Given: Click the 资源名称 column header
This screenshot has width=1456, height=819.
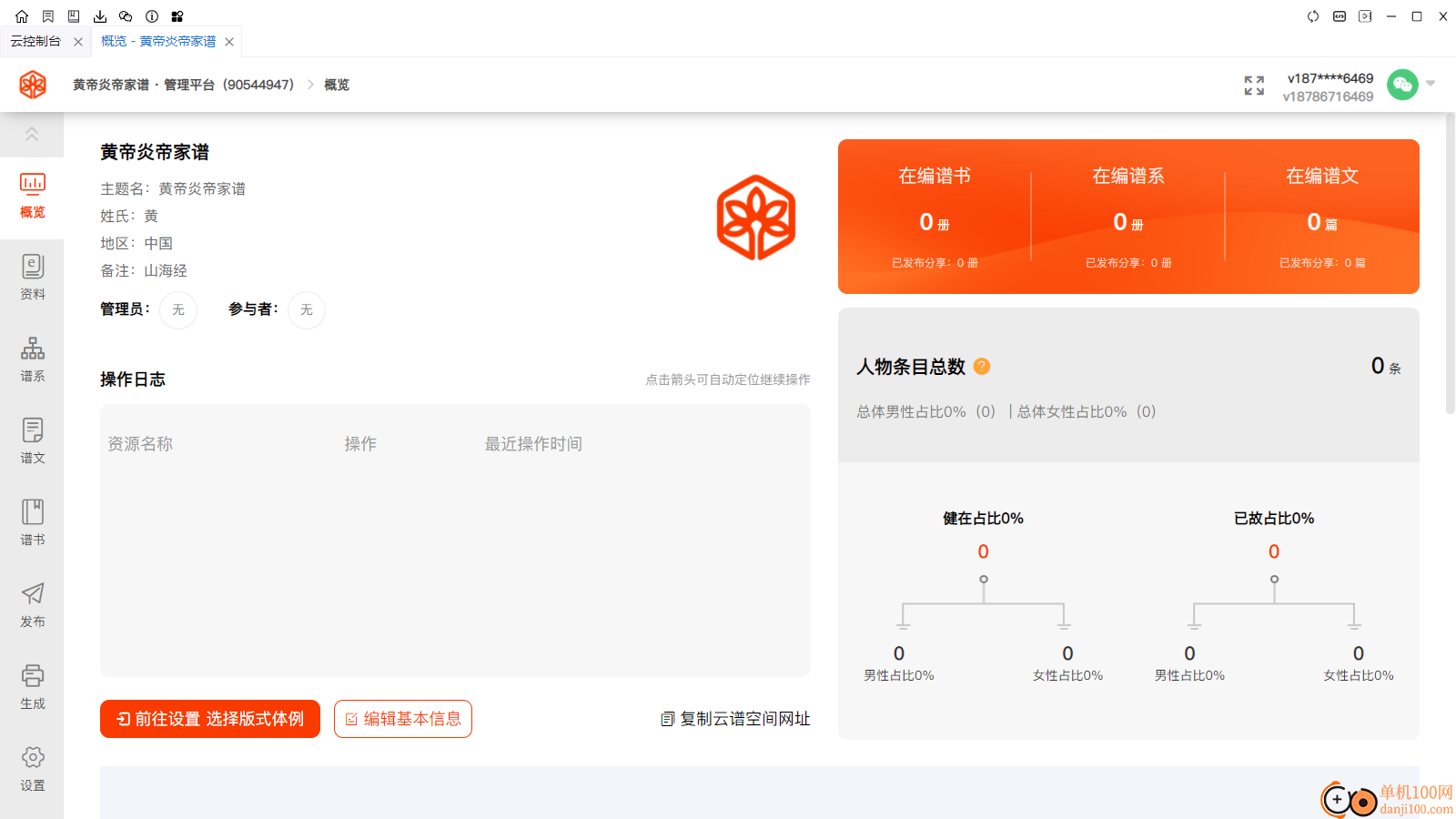Looking at the screenshot, I should (140, 444).
